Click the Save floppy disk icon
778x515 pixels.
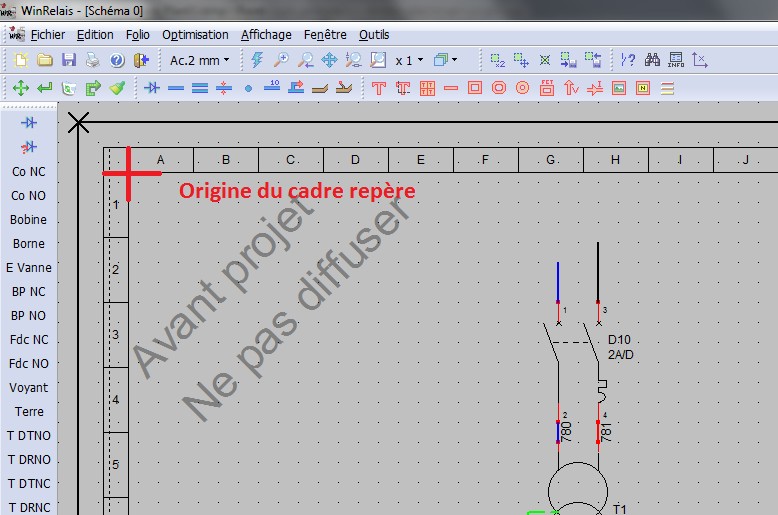click(x=69, y=60)
